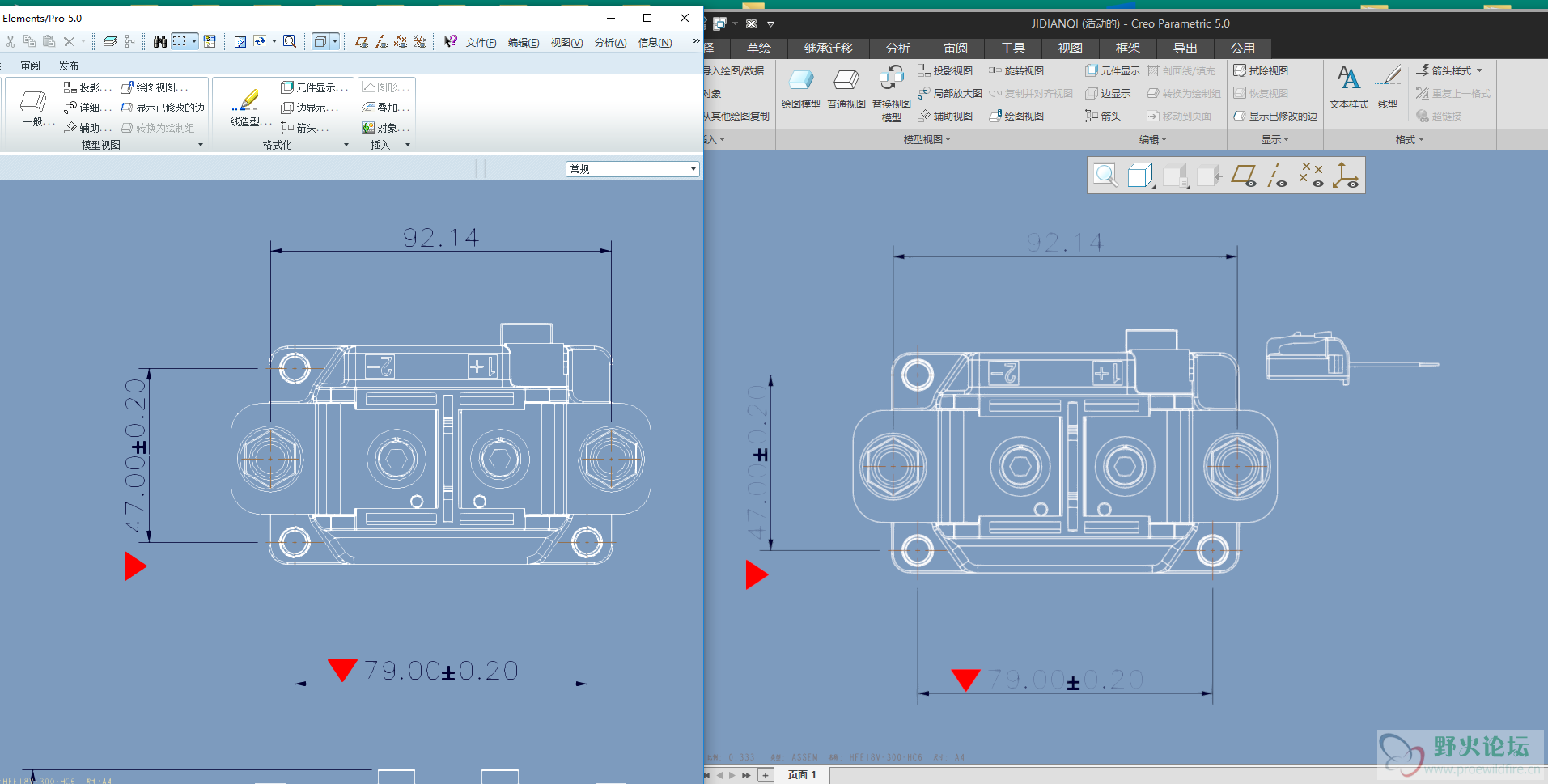Open the 文件(F) menu in Pro/E
The width and height of the screenshot is (1548, 784).
481,43
